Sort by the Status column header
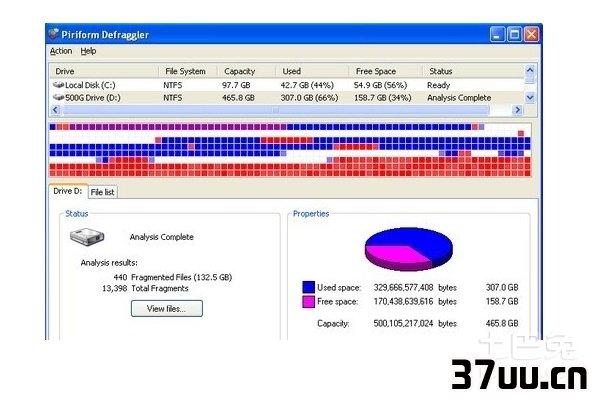Screen dimensions: 600x400 pos(473,71)
